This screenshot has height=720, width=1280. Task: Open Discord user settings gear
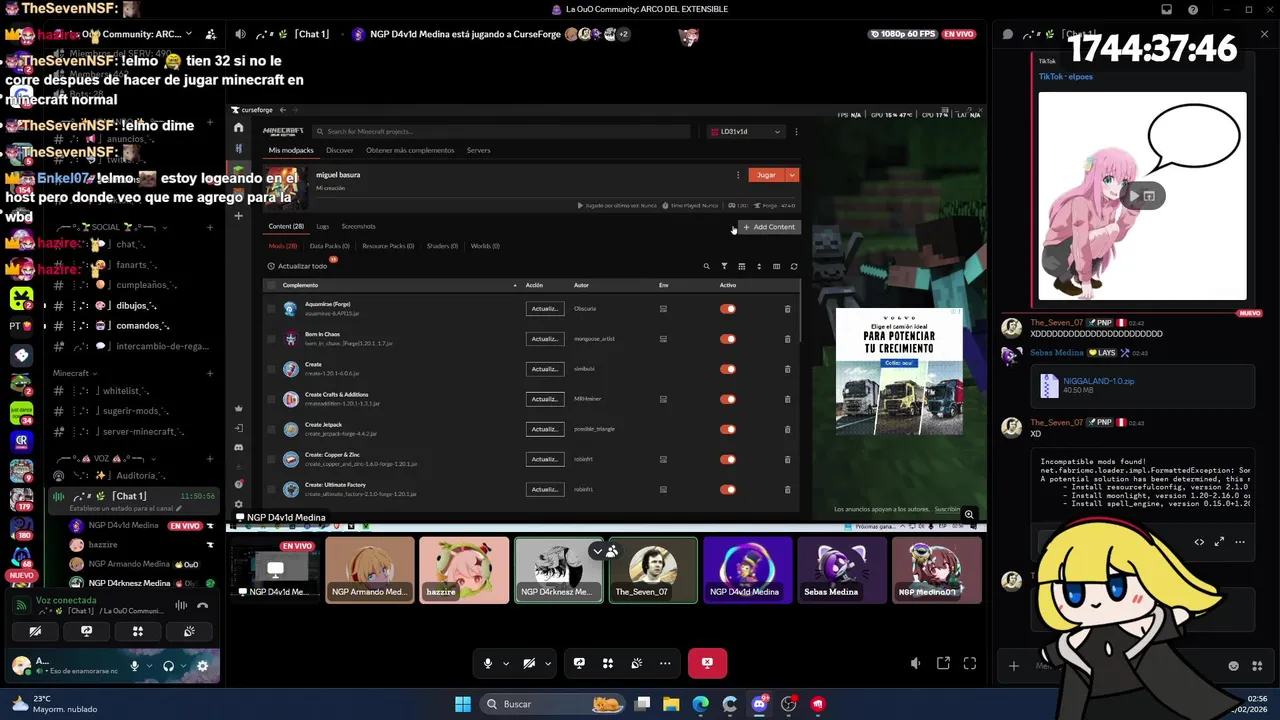202,666
